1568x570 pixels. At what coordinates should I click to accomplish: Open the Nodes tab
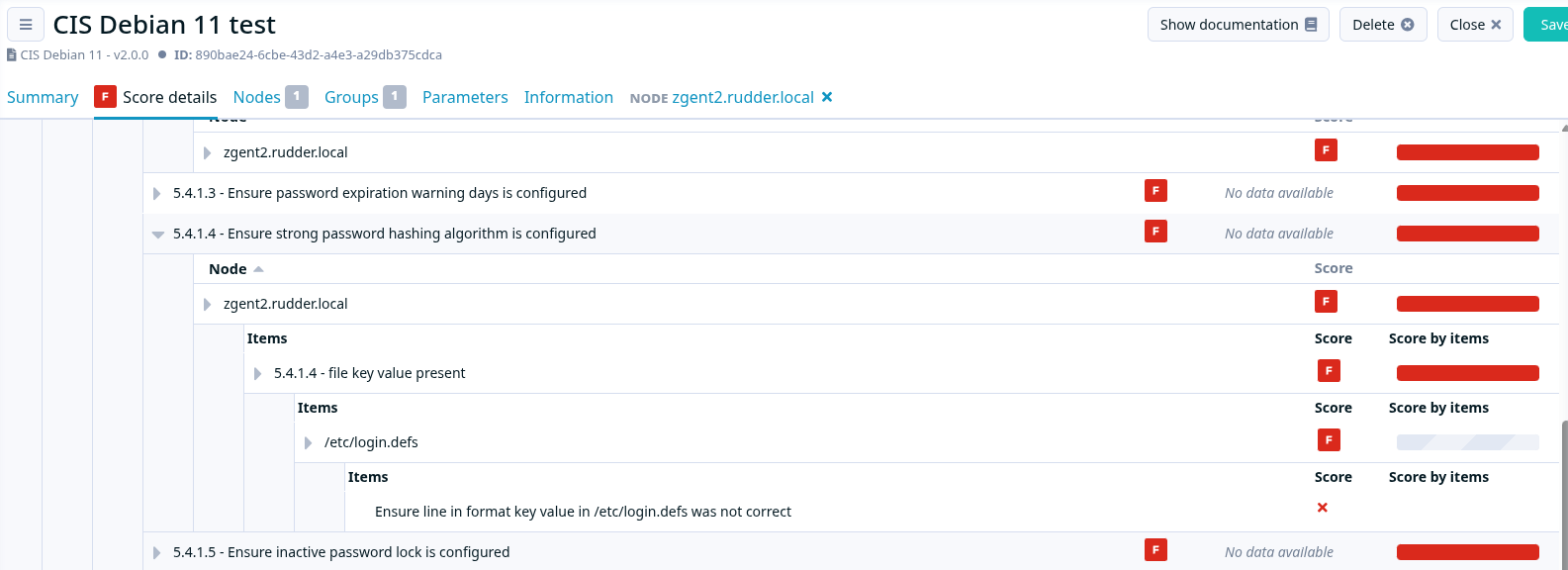[270, 97]
